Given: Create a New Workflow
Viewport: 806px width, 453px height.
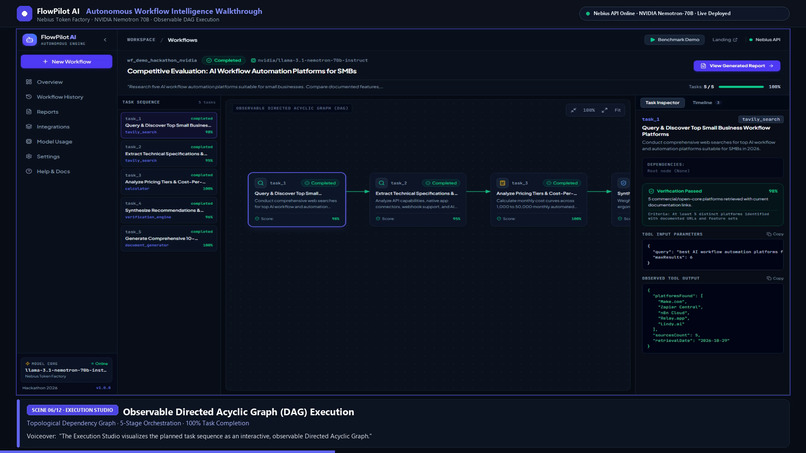Looking at the screenshot, I should (x=66, y=62).
